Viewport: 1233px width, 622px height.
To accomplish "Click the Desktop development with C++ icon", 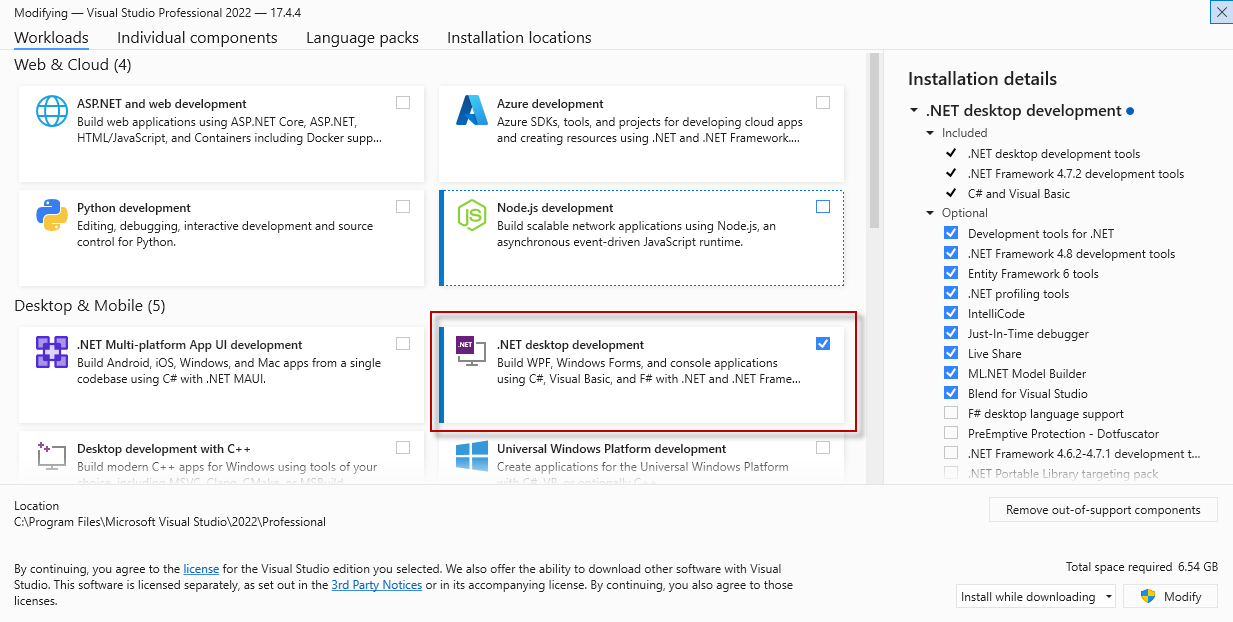I will point(52,458).
